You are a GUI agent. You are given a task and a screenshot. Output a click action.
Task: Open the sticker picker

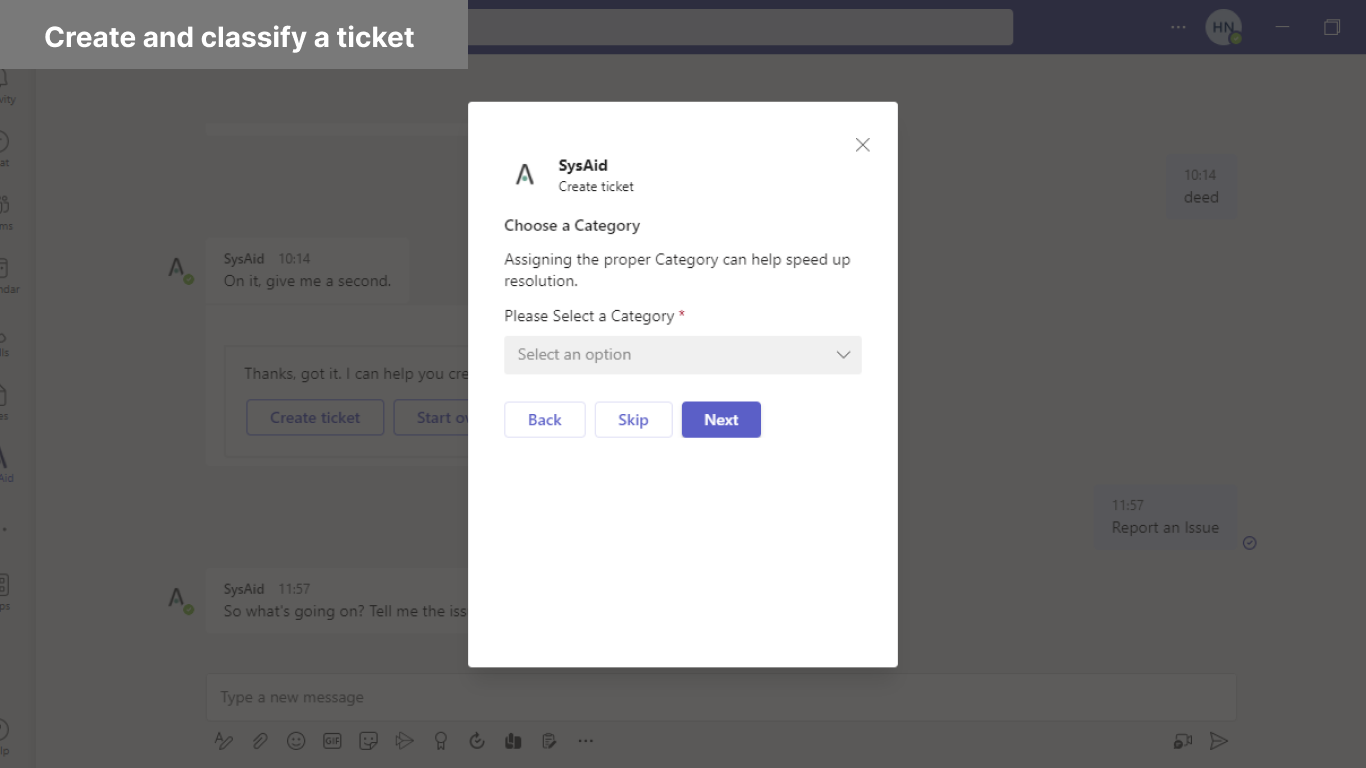pos(368,741)
